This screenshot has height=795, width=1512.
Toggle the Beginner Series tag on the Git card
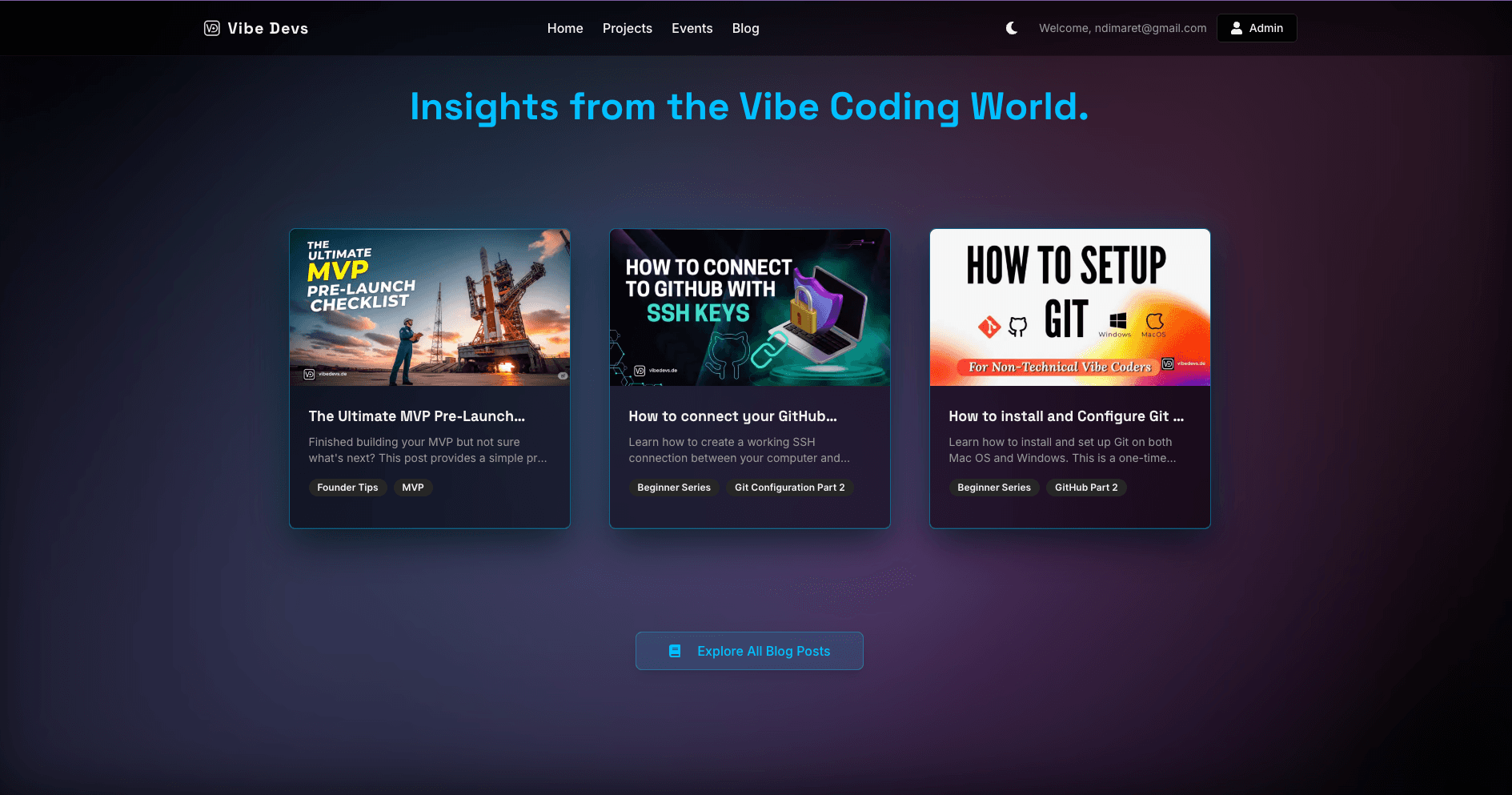[993, 488]
